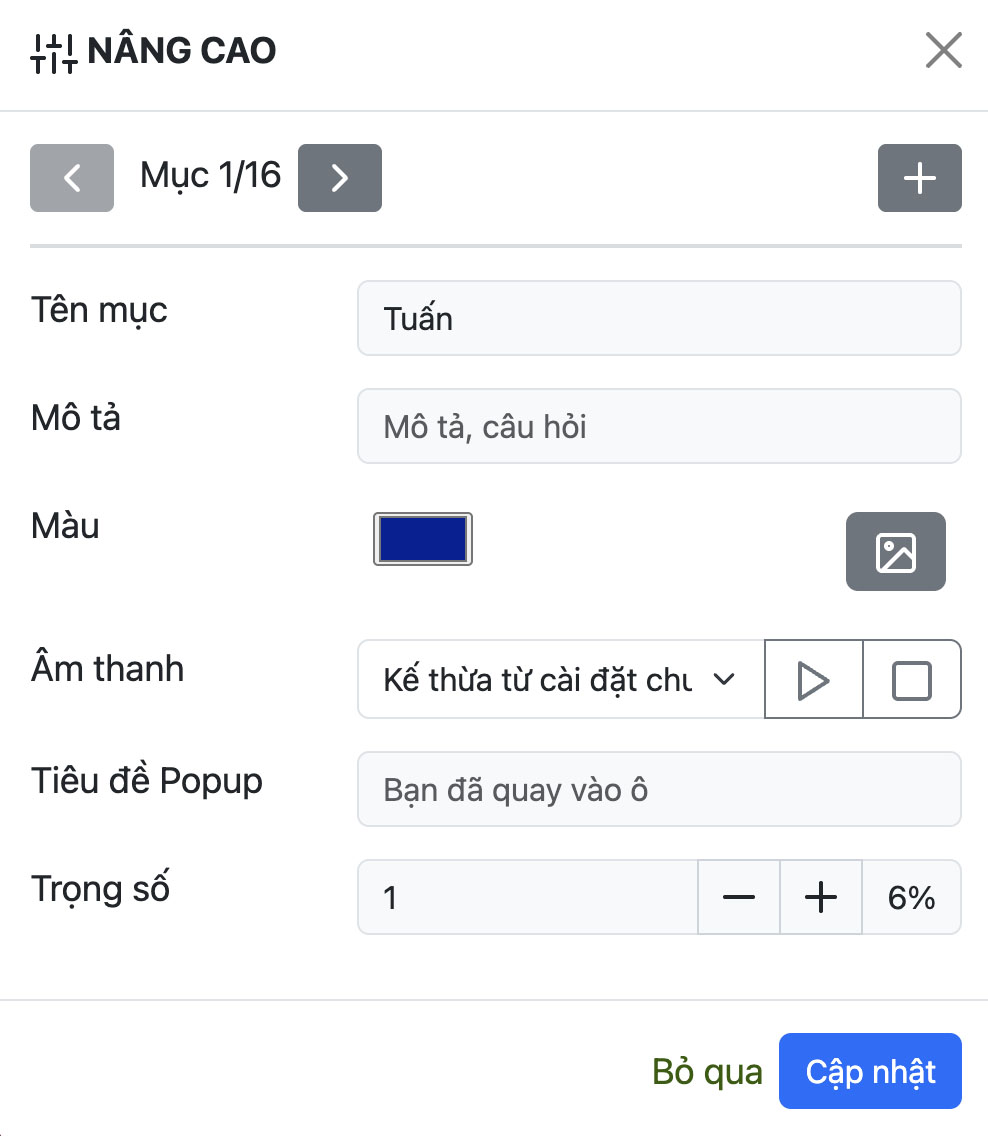Viewport: 988px width, 1136px height.
Task: Go to the previous item arrow
Action: coord(72,178)
